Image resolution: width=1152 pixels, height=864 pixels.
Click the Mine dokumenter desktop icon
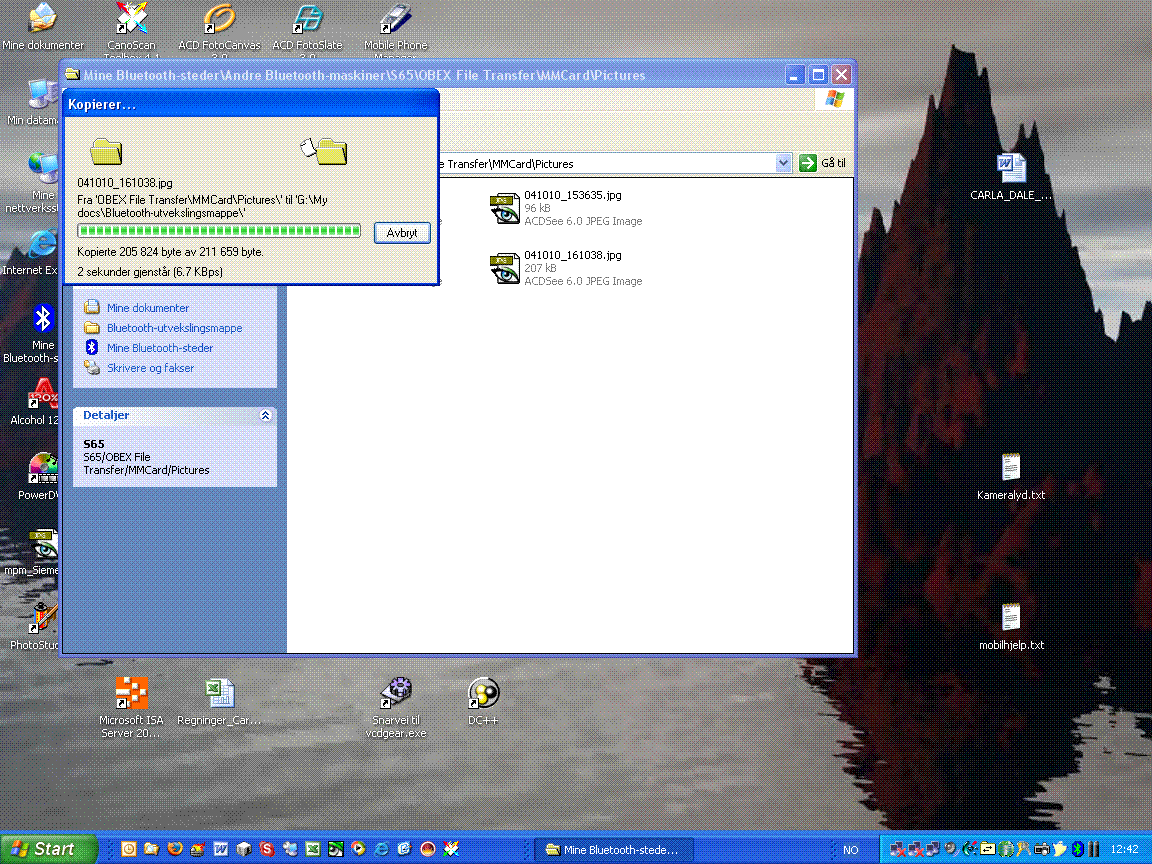(43, 28)
